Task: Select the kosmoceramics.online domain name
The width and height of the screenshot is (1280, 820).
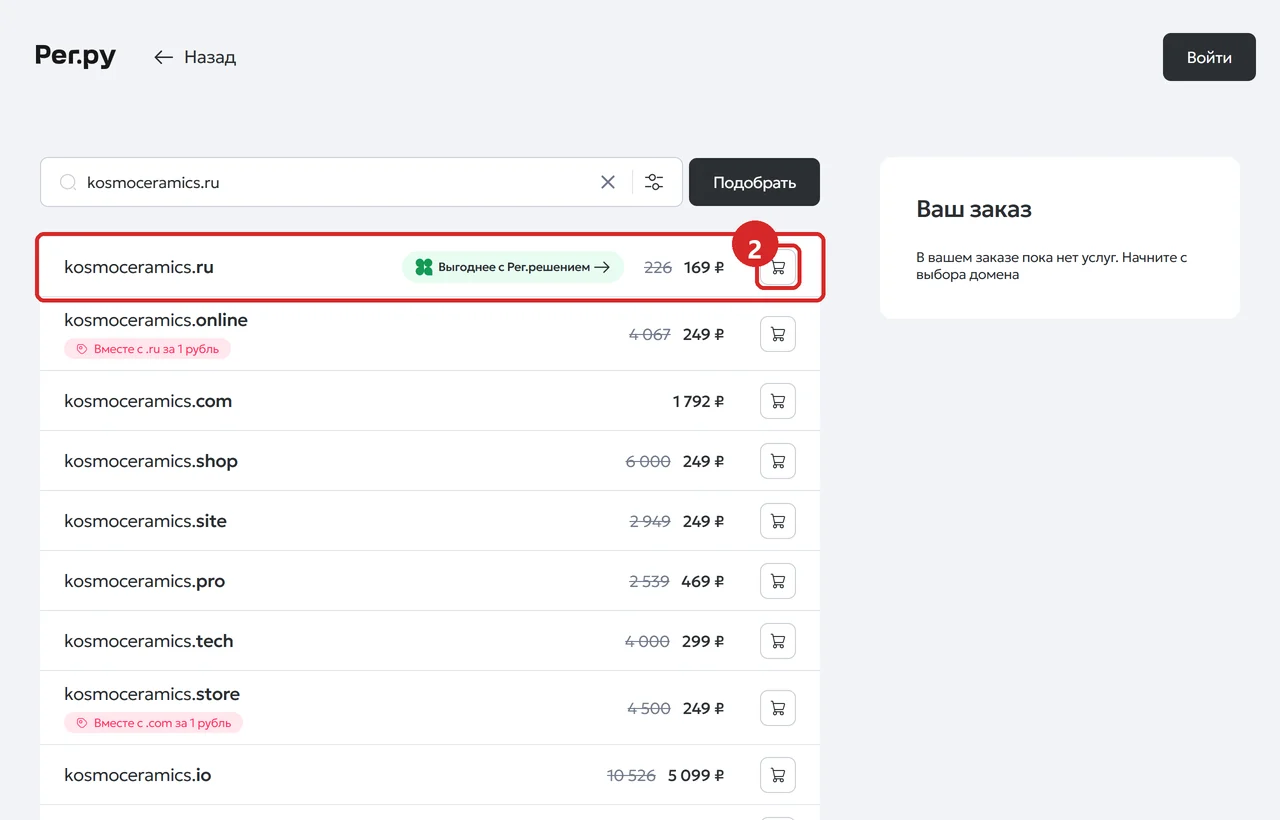Action: 156,320
